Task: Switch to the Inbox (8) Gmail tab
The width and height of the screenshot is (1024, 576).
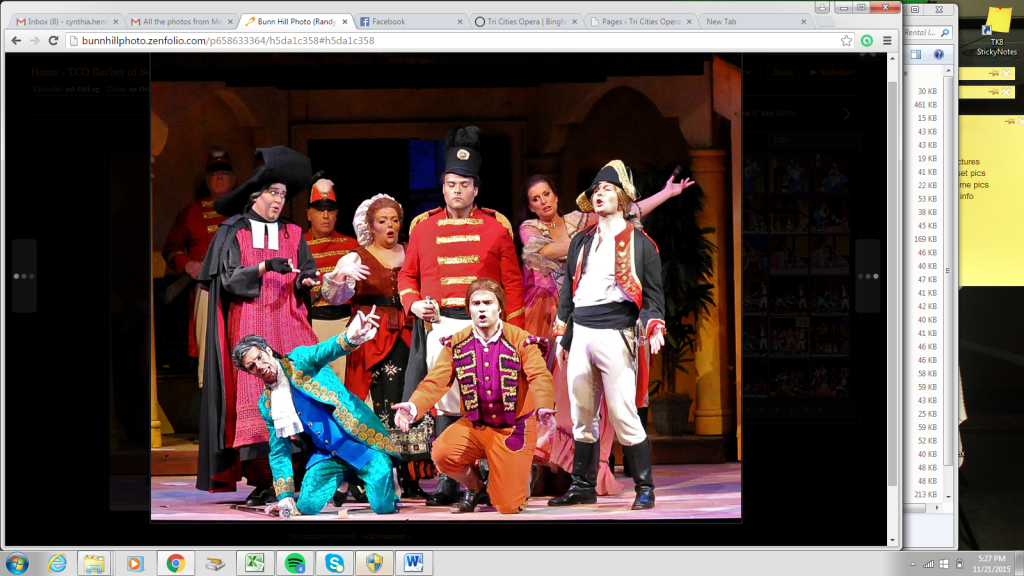Action: [62, 21]
